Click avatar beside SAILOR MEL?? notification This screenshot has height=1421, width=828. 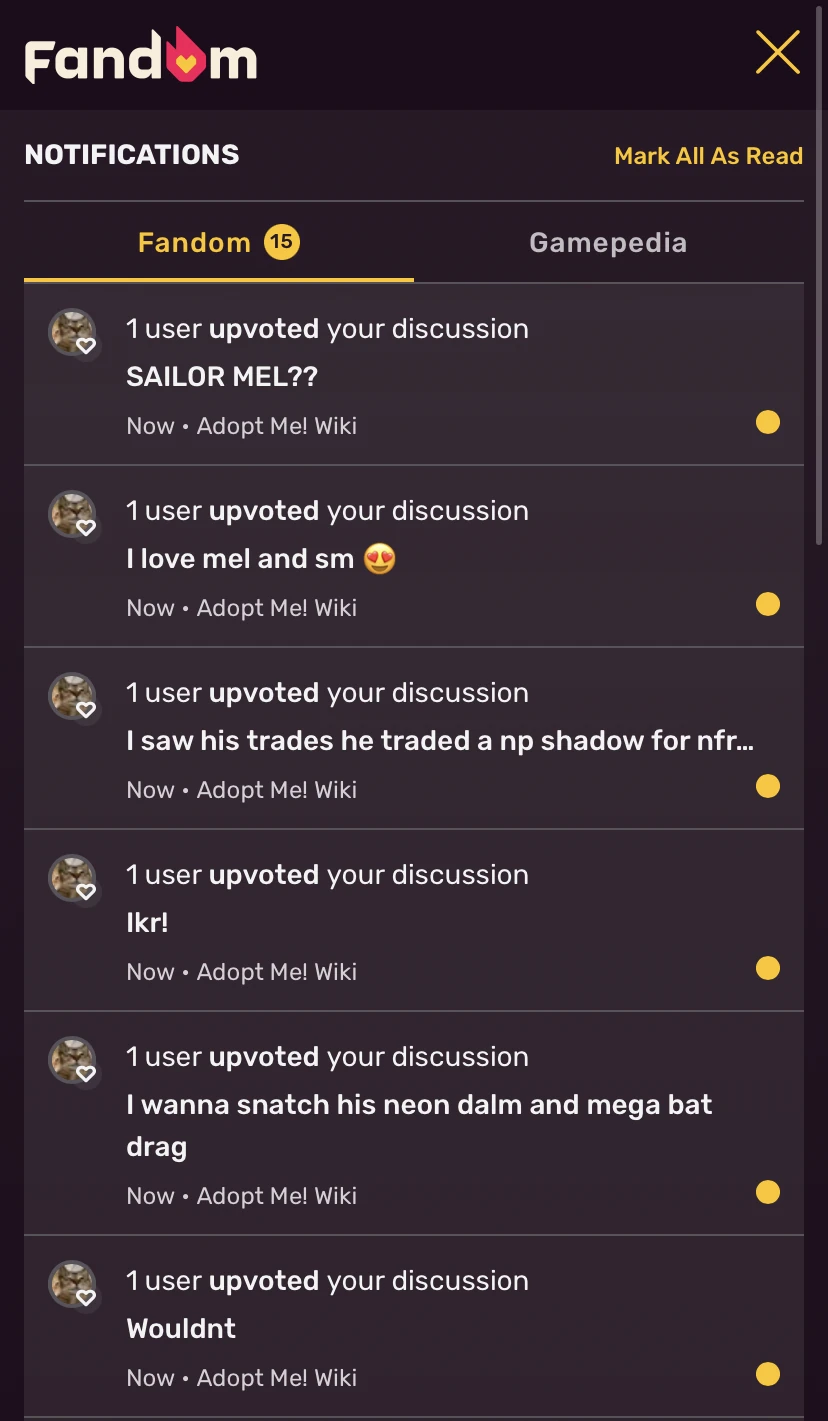[x=73, y=333]
